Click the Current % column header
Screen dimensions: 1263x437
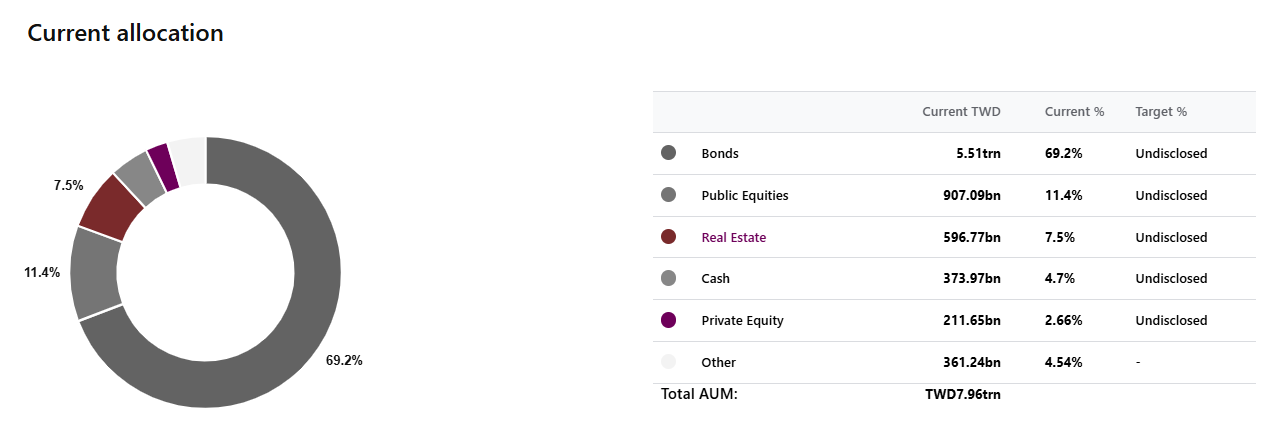tap(1074, 112)
